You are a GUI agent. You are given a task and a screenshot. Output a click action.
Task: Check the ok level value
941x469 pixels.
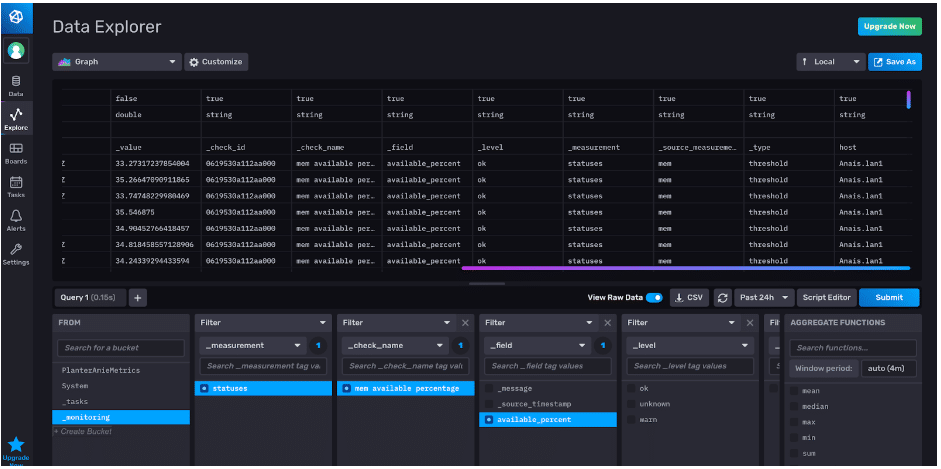[x=631, y=389]
